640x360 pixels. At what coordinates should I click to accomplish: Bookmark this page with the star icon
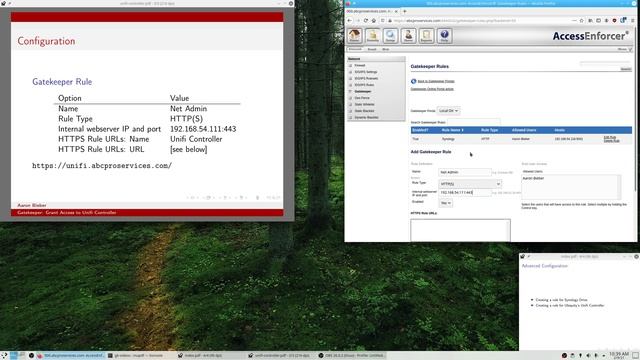582,20
